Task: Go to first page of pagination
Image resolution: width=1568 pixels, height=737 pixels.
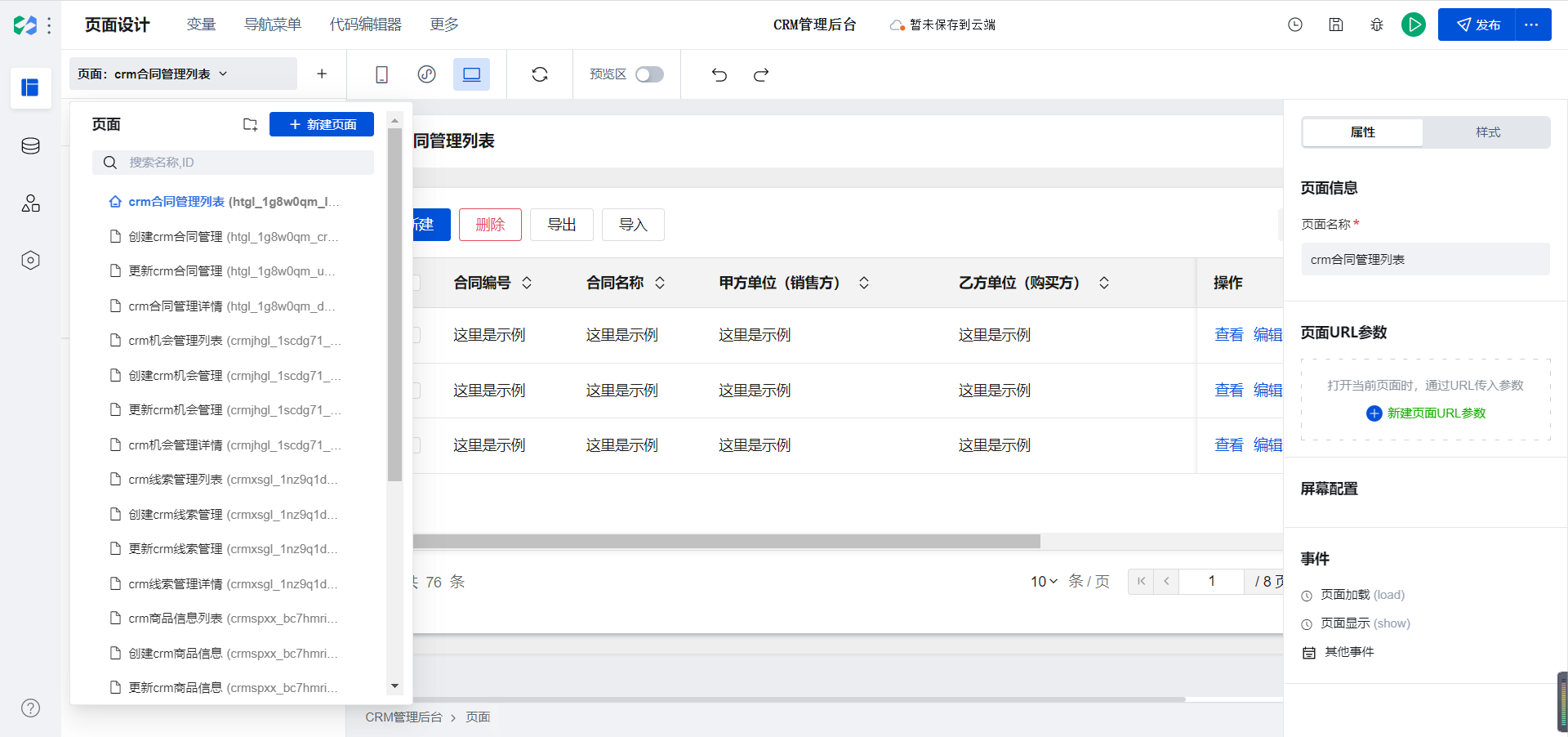Action: (1141, 582)
